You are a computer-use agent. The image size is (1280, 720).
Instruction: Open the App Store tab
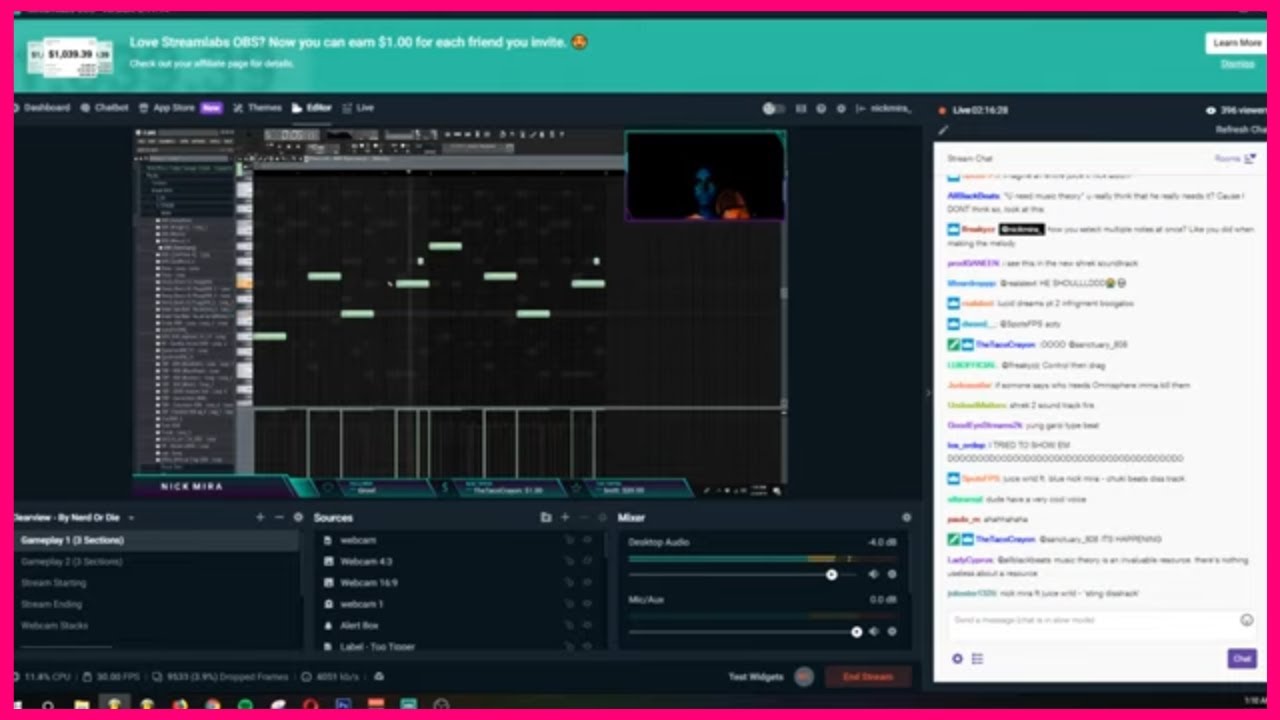click(x=180, y=108)
